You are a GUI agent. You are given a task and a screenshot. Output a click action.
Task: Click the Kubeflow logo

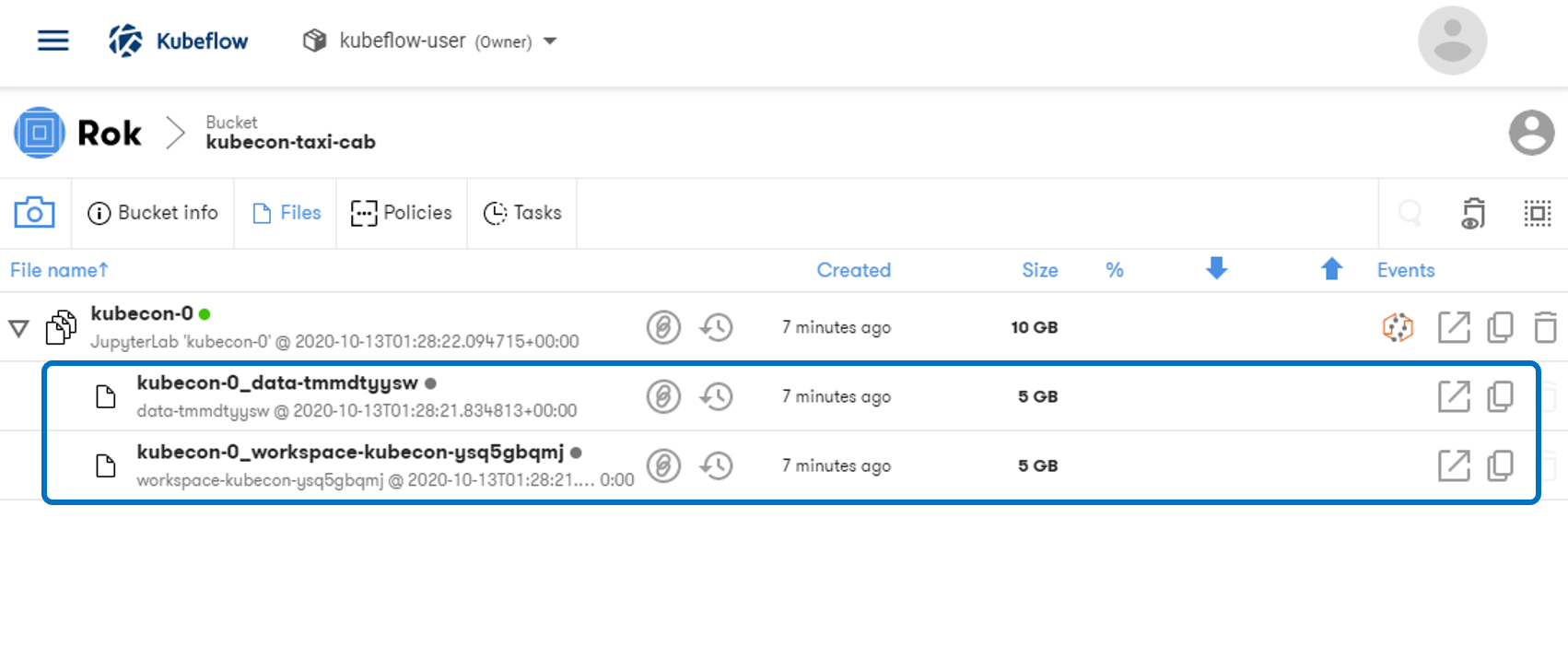(x=179, y=41)
